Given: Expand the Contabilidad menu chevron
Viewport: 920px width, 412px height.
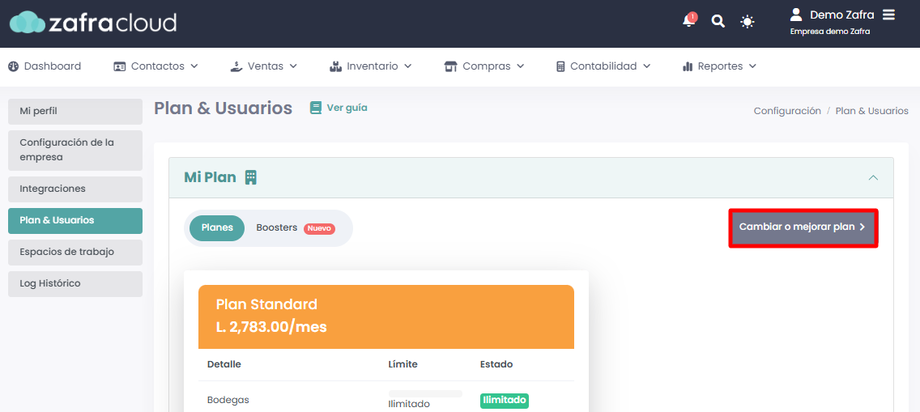Looking at the screenshot, I should coord(647,66).
